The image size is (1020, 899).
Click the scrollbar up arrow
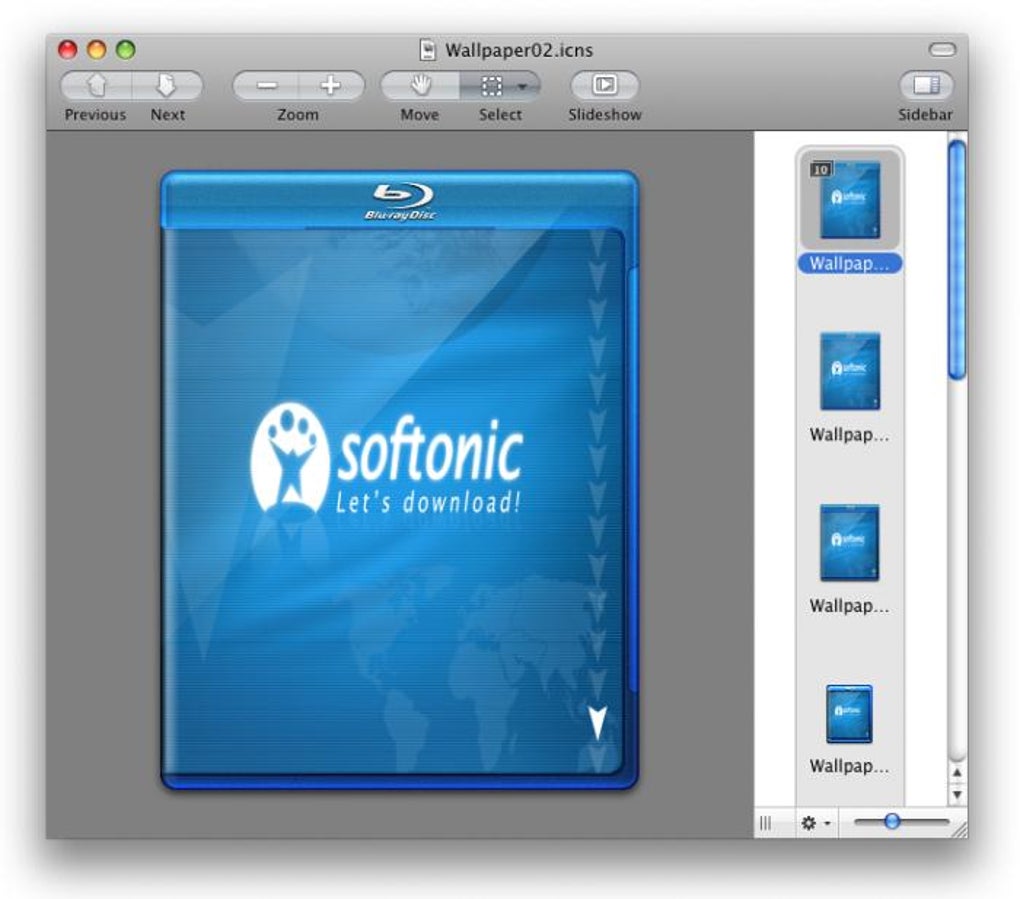click(x=957, y=773)
